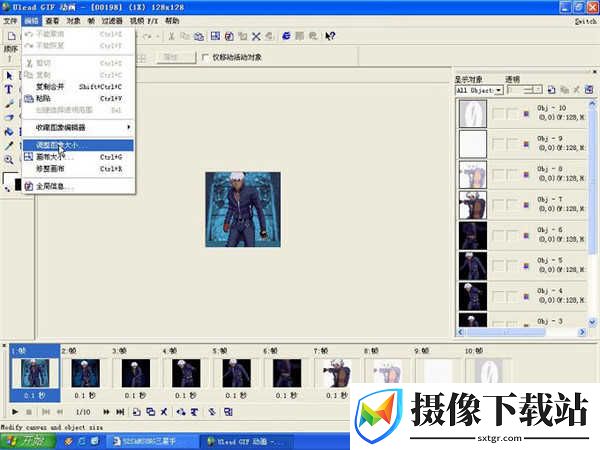Open the 文件 menu

(x=10, y=21)
